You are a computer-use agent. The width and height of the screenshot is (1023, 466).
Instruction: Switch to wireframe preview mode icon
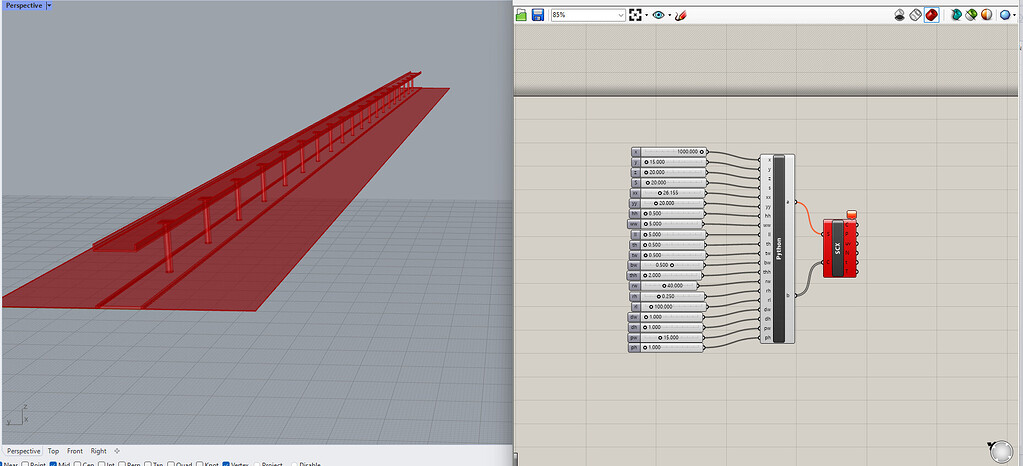click(x=915, y=15)
